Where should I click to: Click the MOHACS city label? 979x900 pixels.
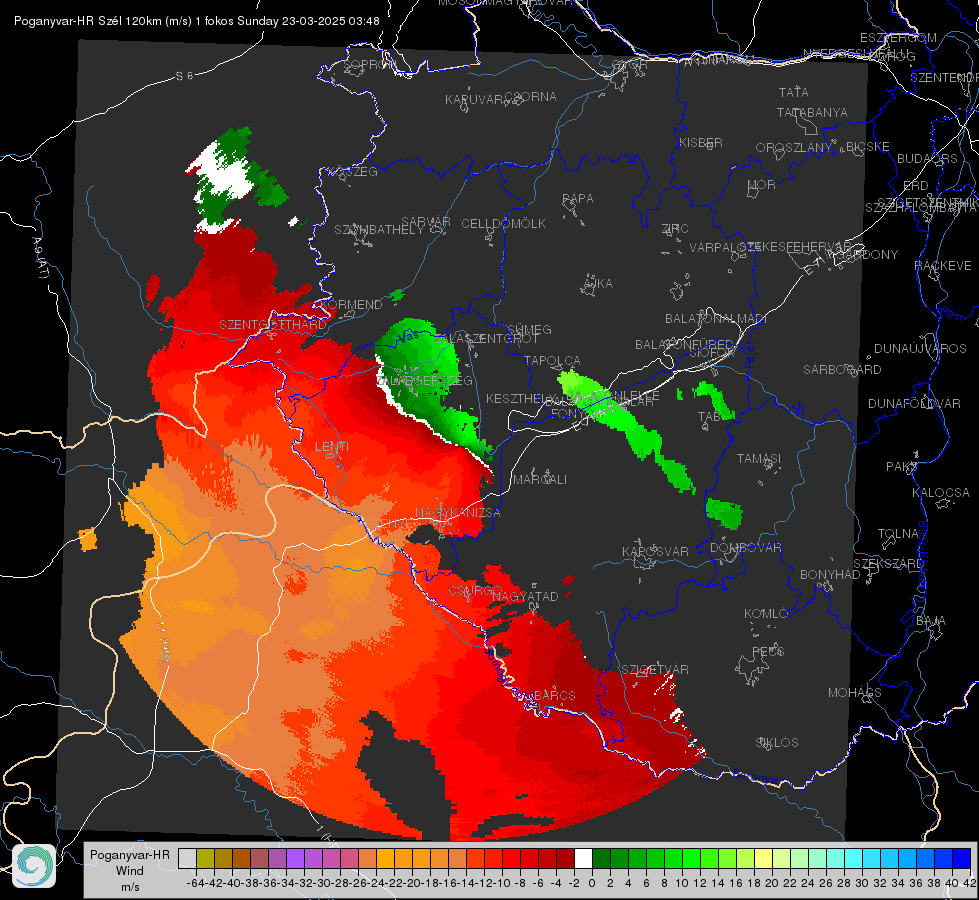point(855,693)
